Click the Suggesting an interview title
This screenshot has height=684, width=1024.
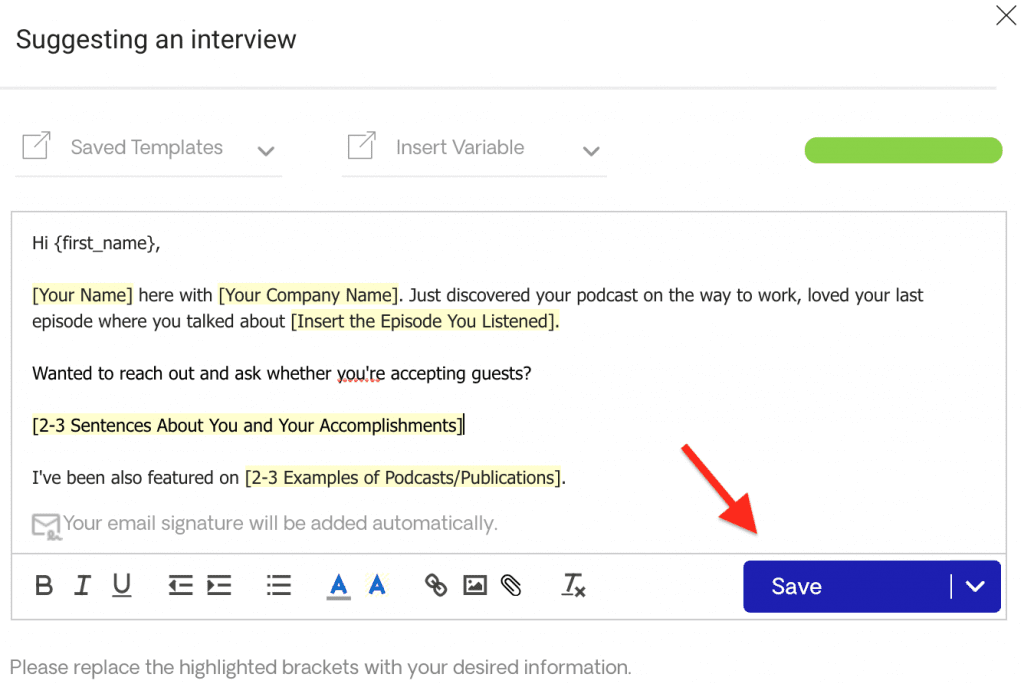pos(156,40)
